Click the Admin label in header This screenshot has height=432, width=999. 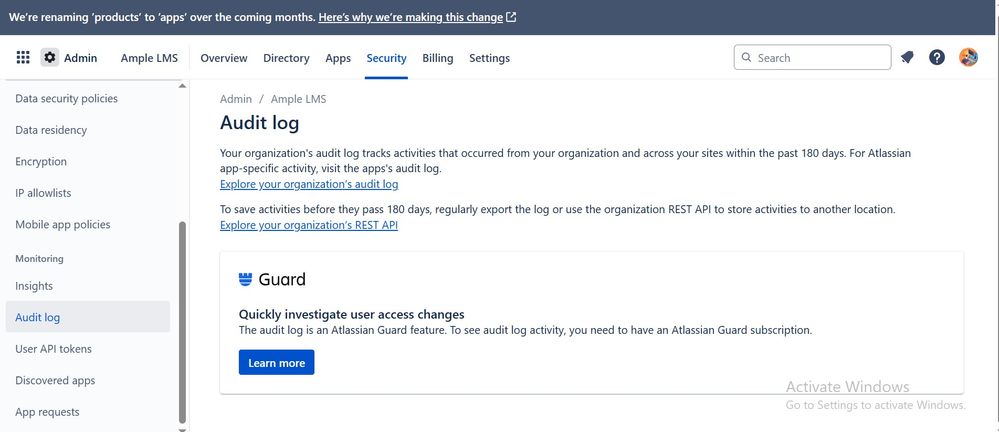pos(80,58)
